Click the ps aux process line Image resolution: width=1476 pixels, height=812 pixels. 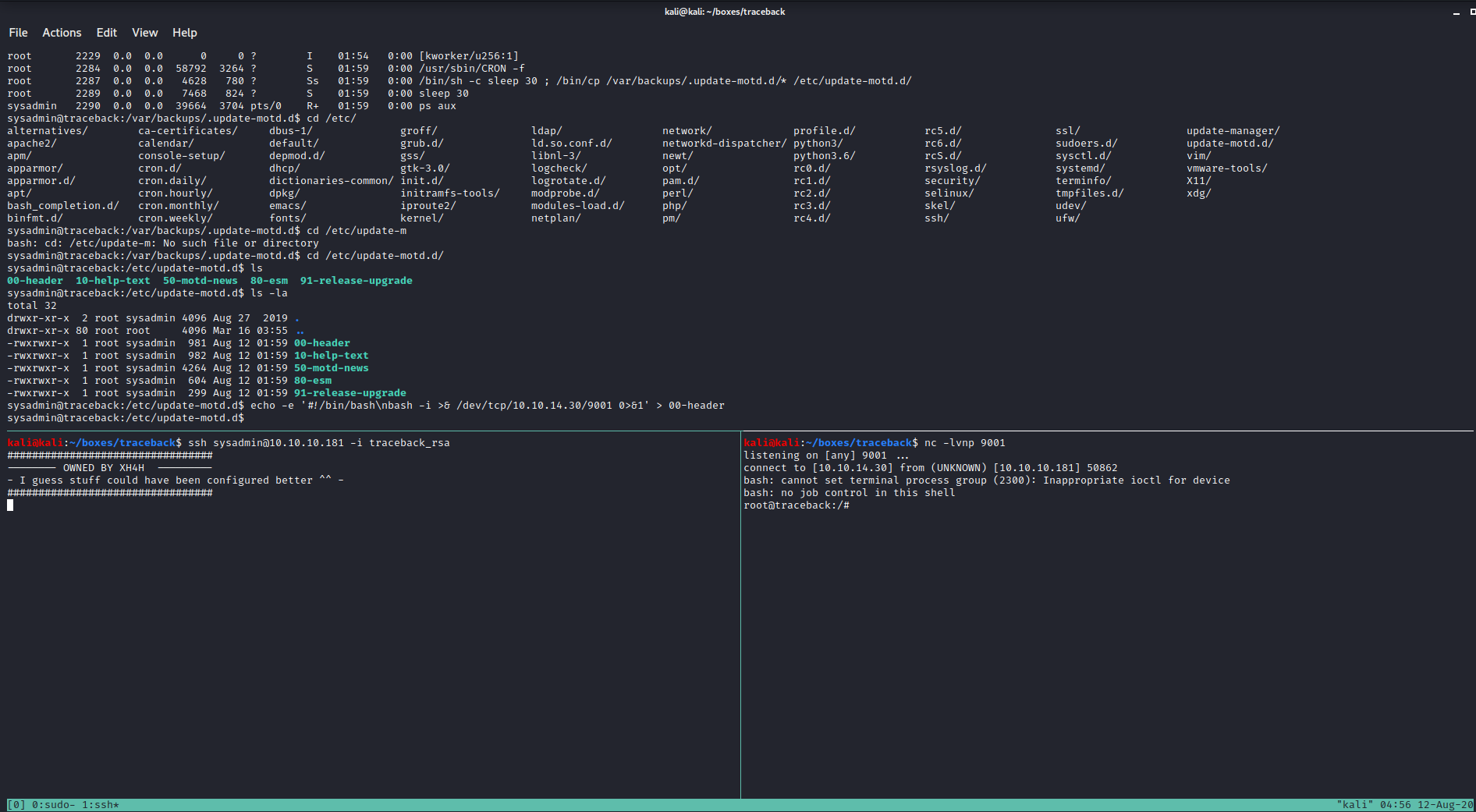click(x=232, y=106)
